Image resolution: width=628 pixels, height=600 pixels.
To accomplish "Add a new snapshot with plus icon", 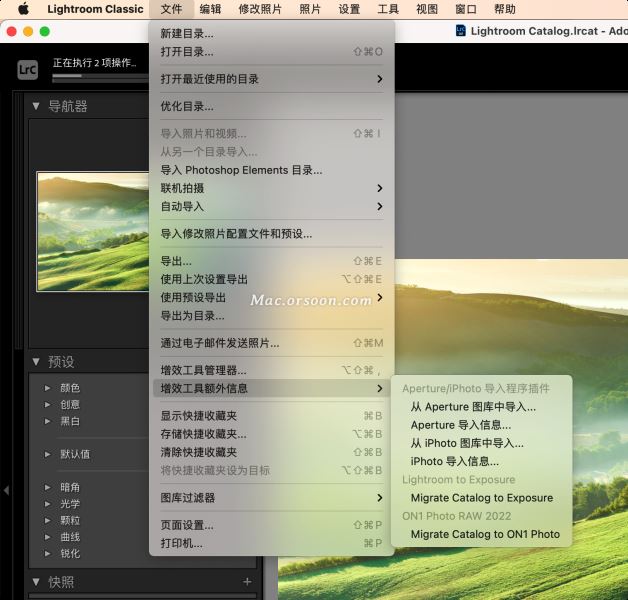I will [x=247, y=582].
